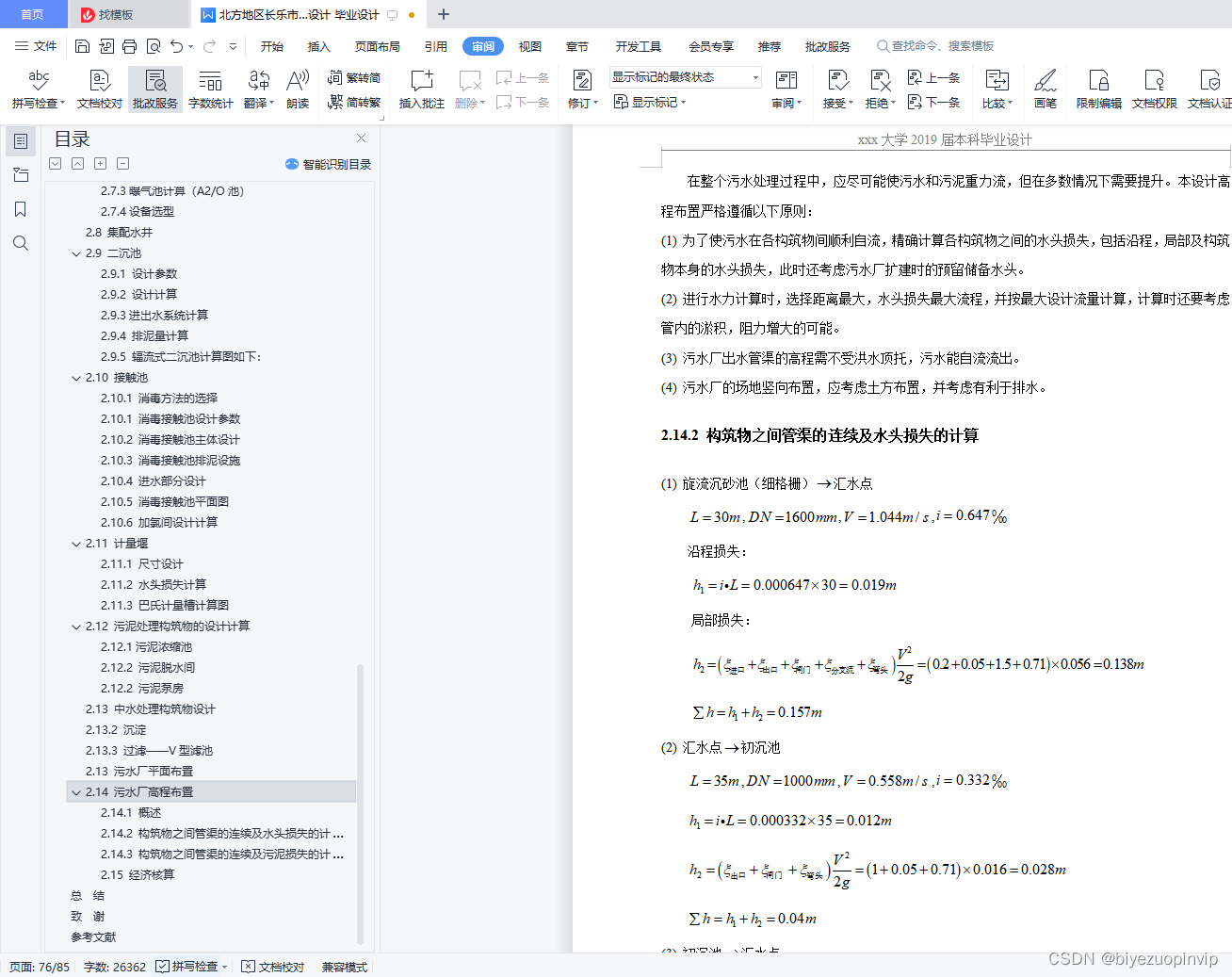This screenshot has width=1232, height=977.
Task: Click 朗读 read aloud icon
Action: coord(298,90)
